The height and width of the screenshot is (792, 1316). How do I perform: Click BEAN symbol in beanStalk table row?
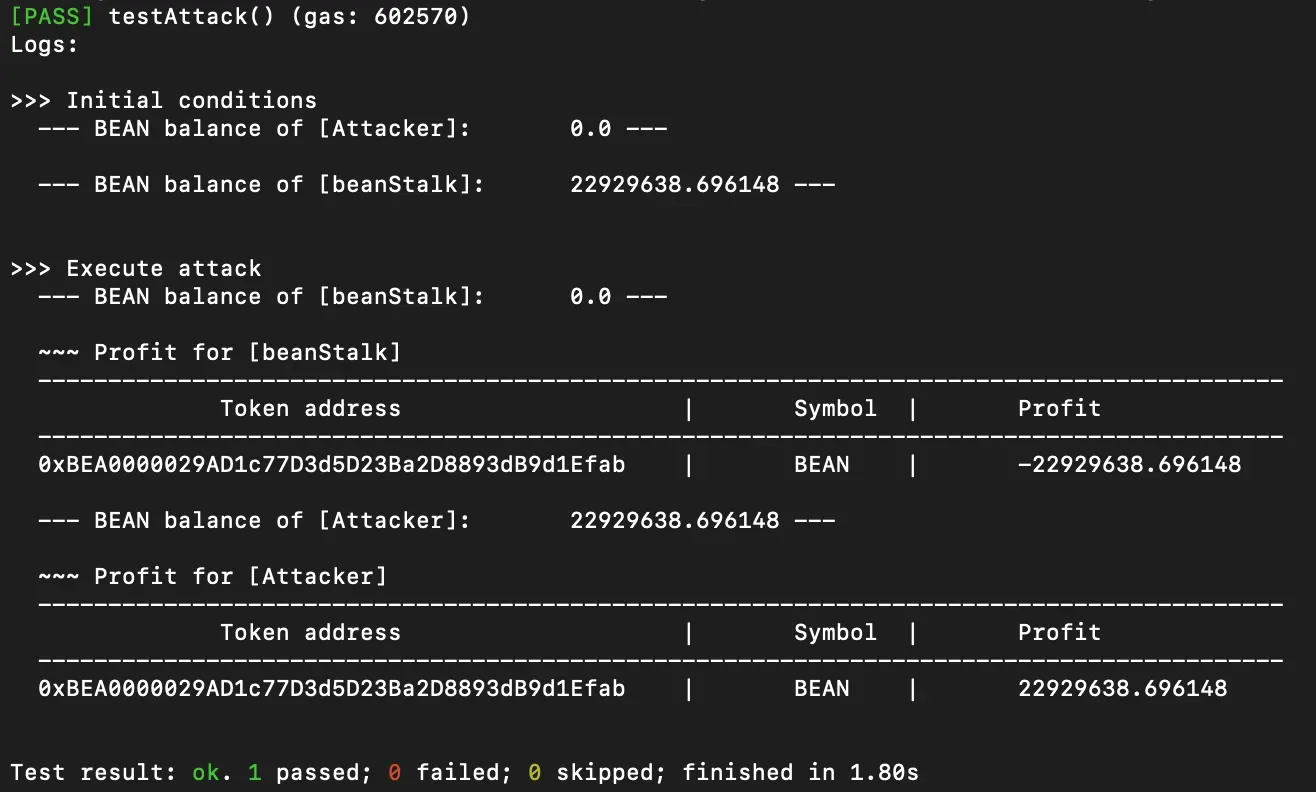click(x=821, y=465)
